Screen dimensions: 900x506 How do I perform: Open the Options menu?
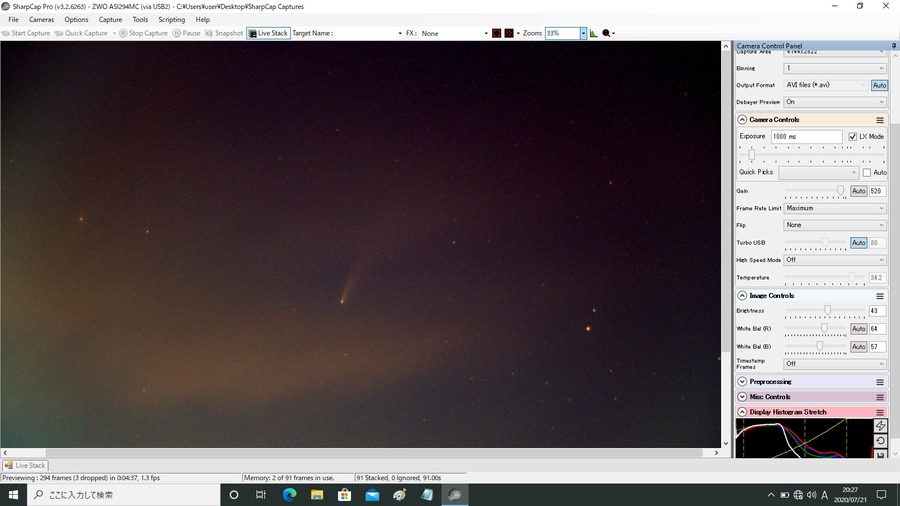(x=76, y=20)
